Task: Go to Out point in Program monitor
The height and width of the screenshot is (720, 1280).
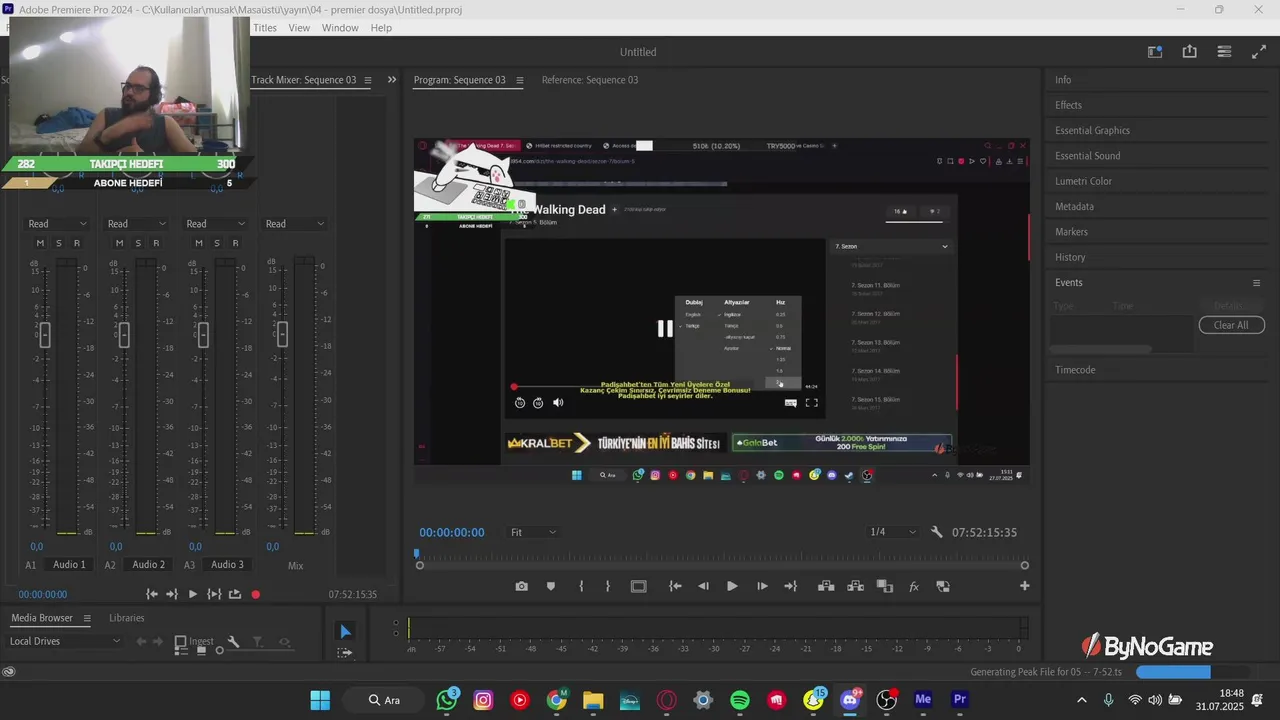Action: pos(790,587)
